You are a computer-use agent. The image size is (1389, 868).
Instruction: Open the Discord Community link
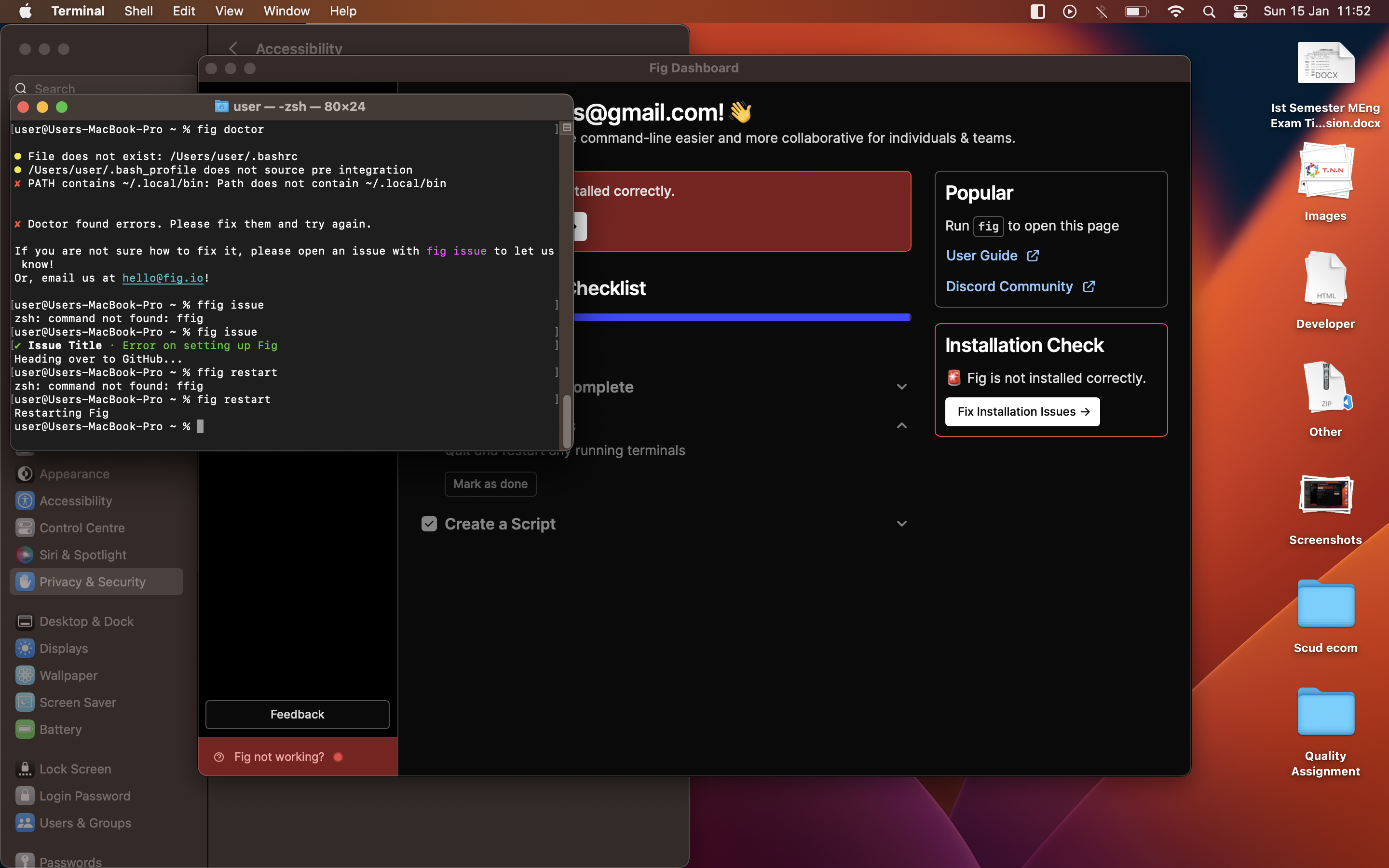pos(1021,286)
